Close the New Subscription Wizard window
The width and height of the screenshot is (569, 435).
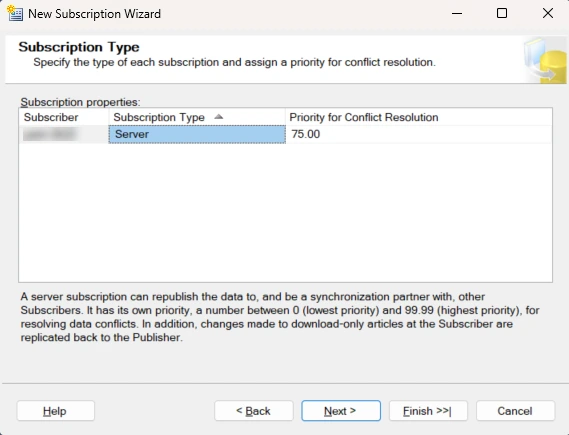coord(548,13)
